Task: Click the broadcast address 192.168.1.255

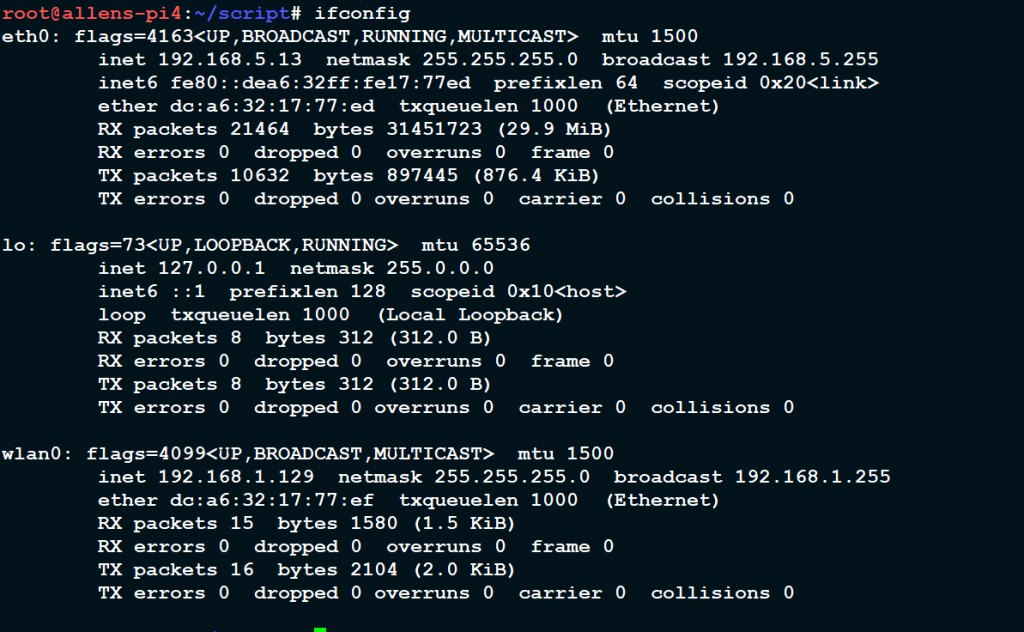Action: coord(812,477)
